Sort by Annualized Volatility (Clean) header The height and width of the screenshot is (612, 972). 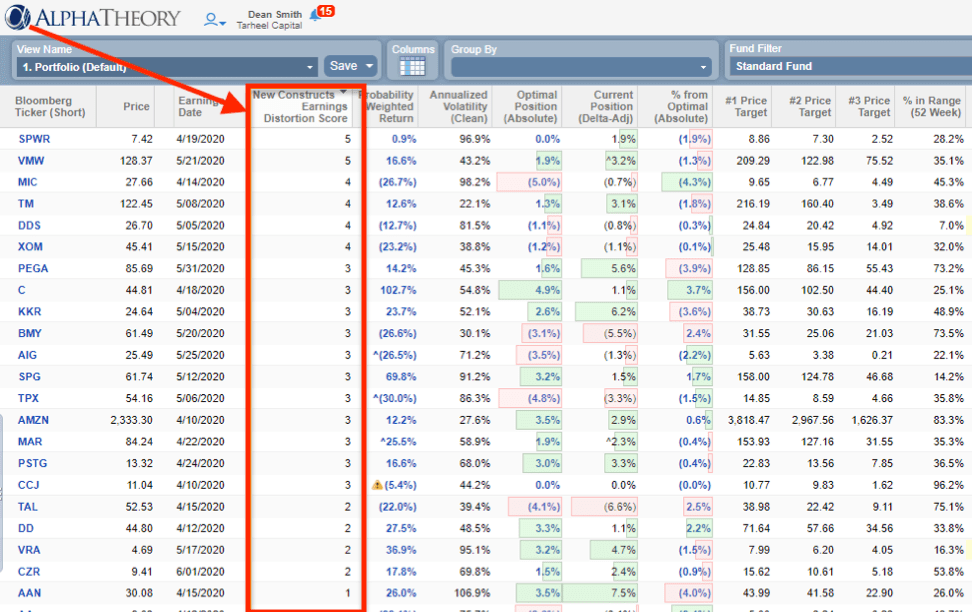pos(459,107)
